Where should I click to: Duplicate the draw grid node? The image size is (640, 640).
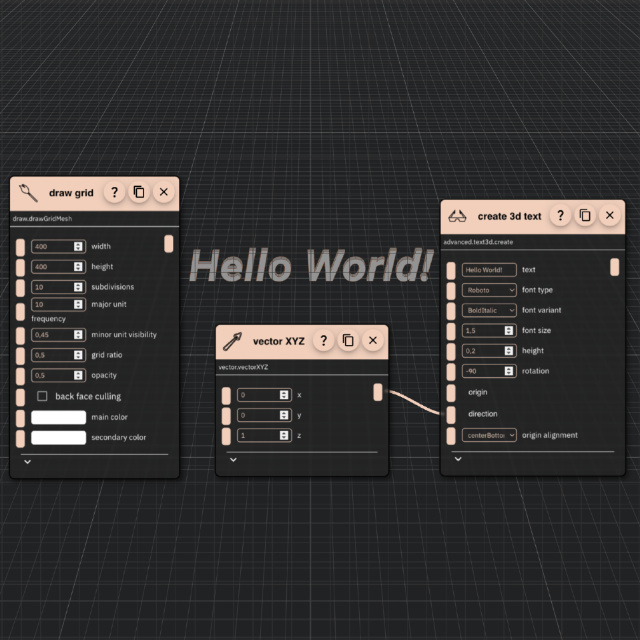tap(139, 192)
